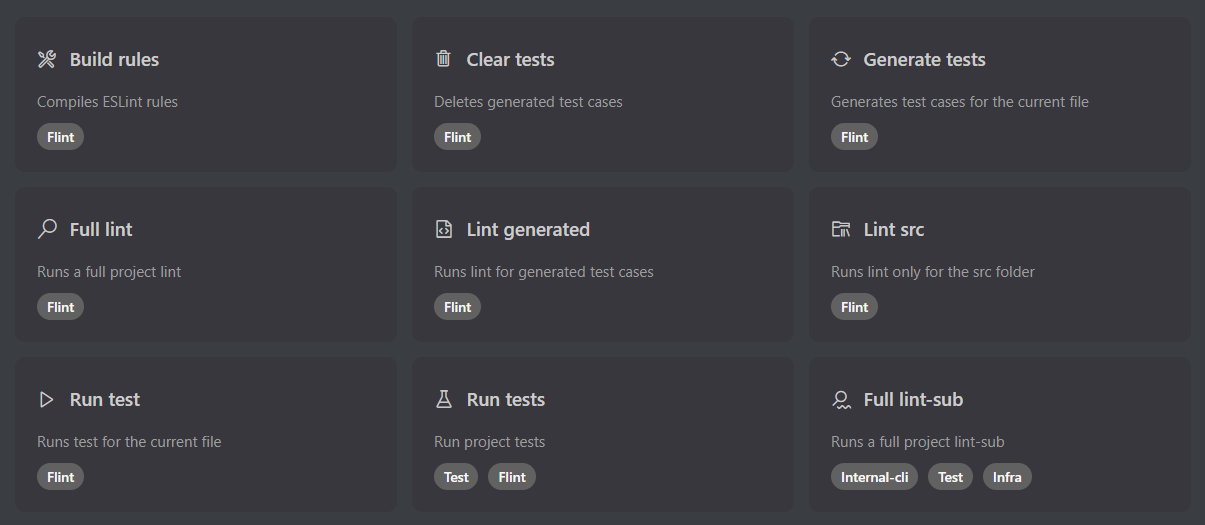Click the folder library icon on Lint src
Screen dimensions: 1205x525
pyautogui.click(x=841, y=229)
